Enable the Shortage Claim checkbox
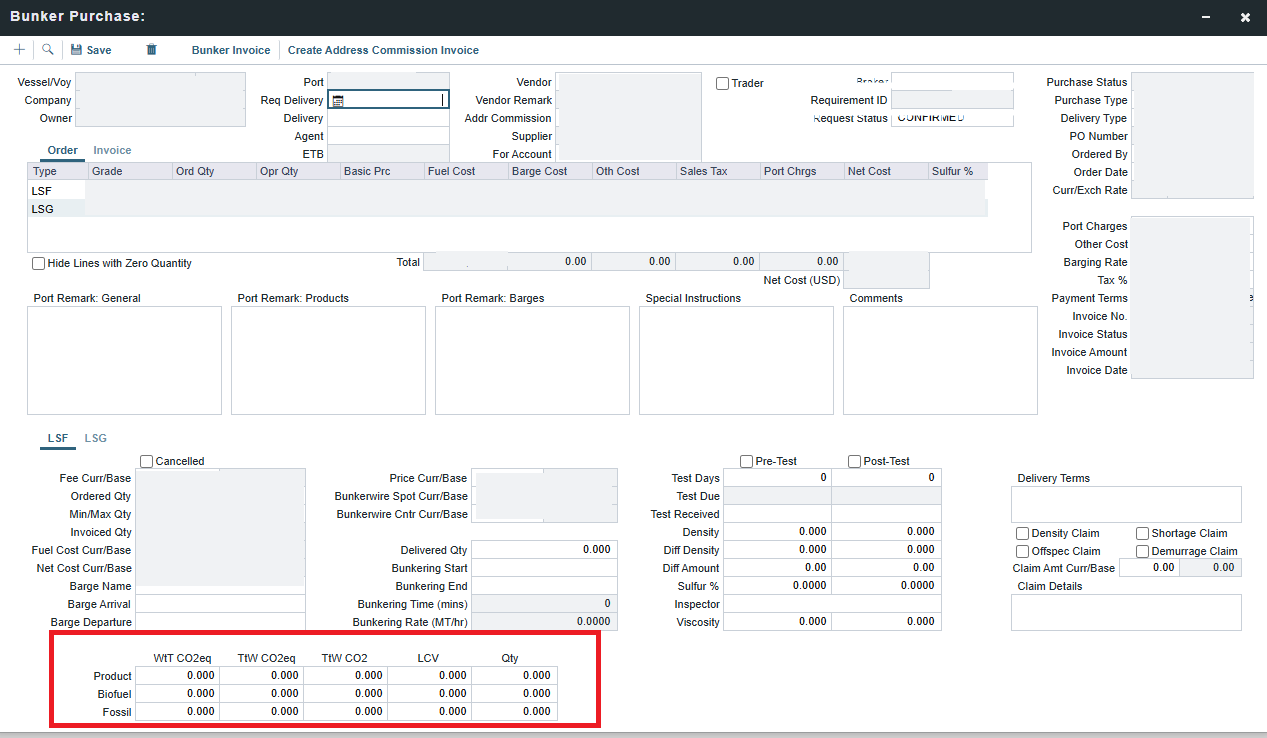 (1142, 534)
